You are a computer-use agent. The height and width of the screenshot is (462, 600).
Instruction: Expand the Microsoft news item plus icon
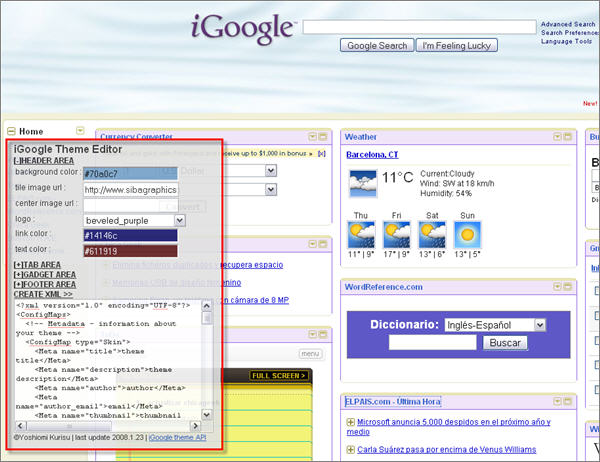click(x=350, y=422)
